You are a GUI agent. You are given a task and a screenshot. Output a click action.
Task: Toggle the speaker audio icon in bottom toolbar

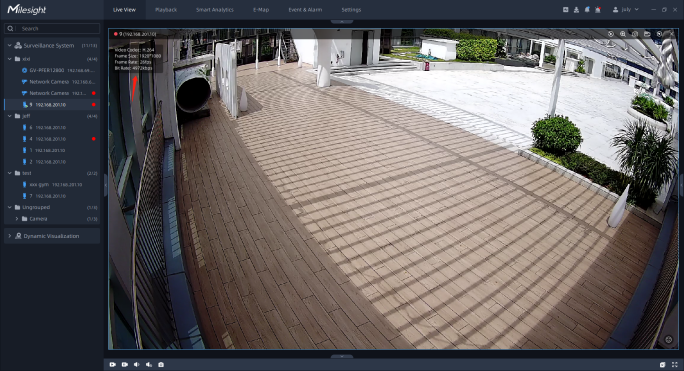point(137,364)
